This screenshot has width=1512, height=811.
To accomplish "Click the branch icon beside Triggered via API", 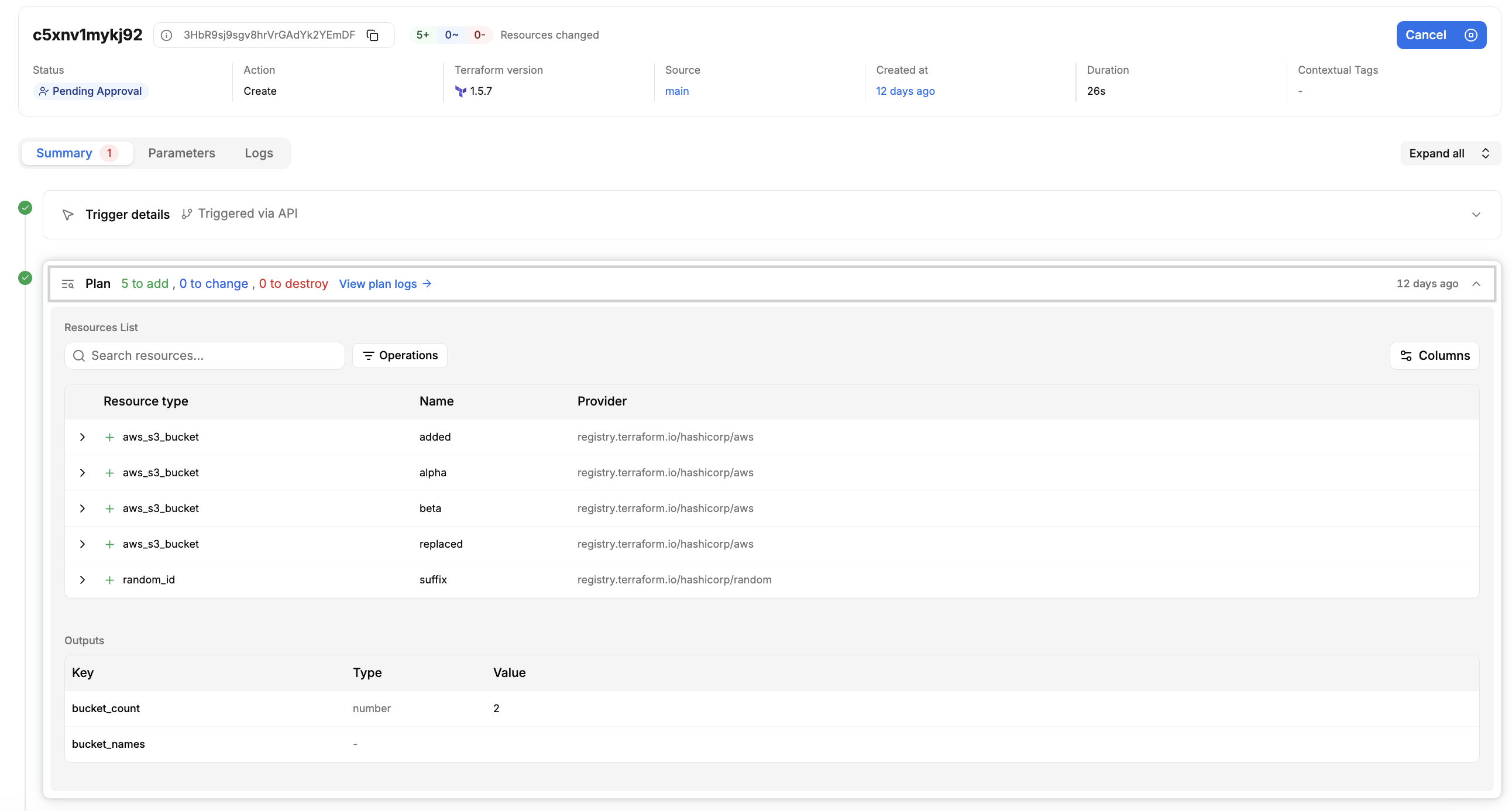I will pos(187,214).
